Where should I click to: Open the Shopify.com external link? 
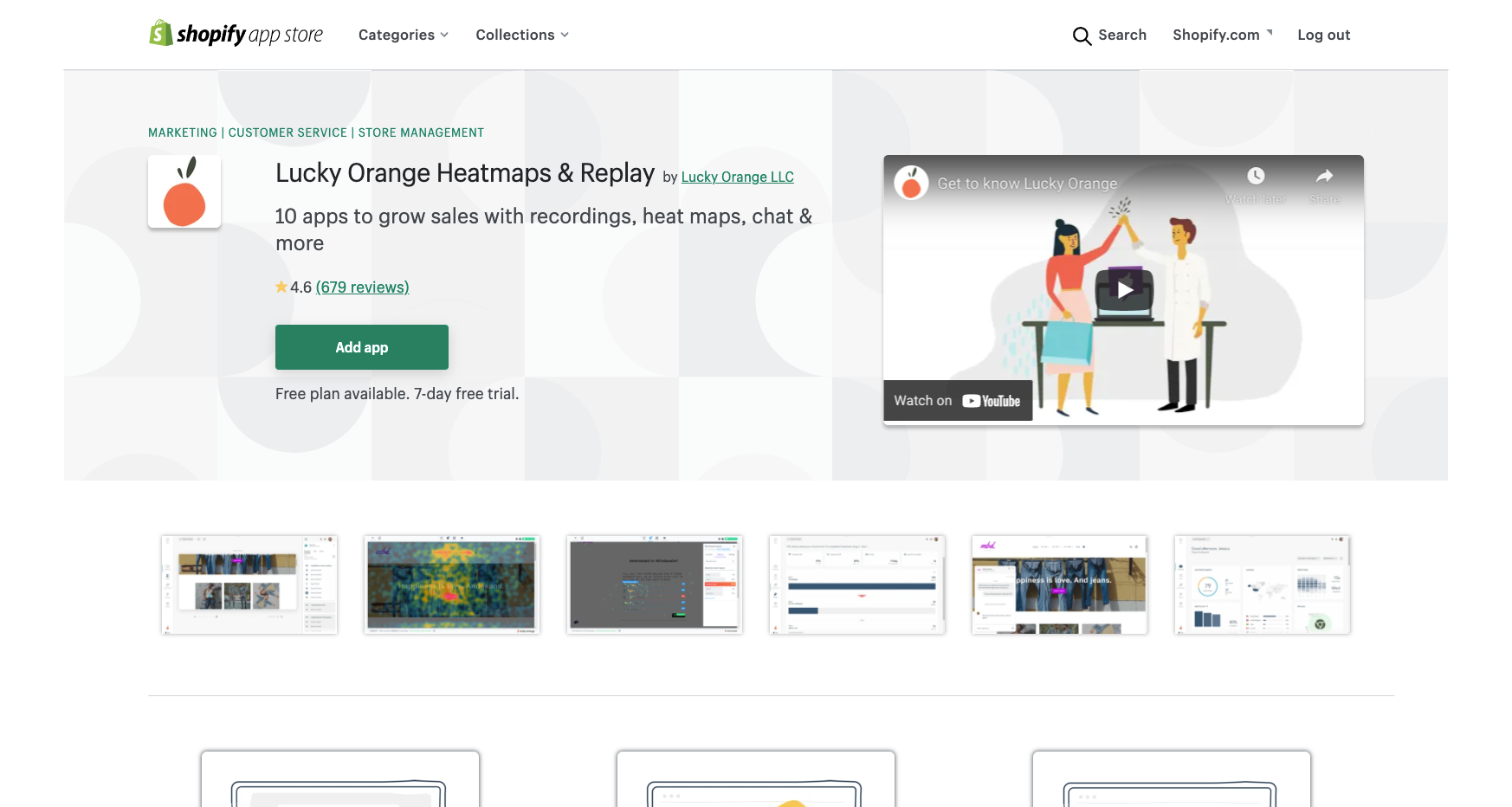click(x=1223, y=35)
